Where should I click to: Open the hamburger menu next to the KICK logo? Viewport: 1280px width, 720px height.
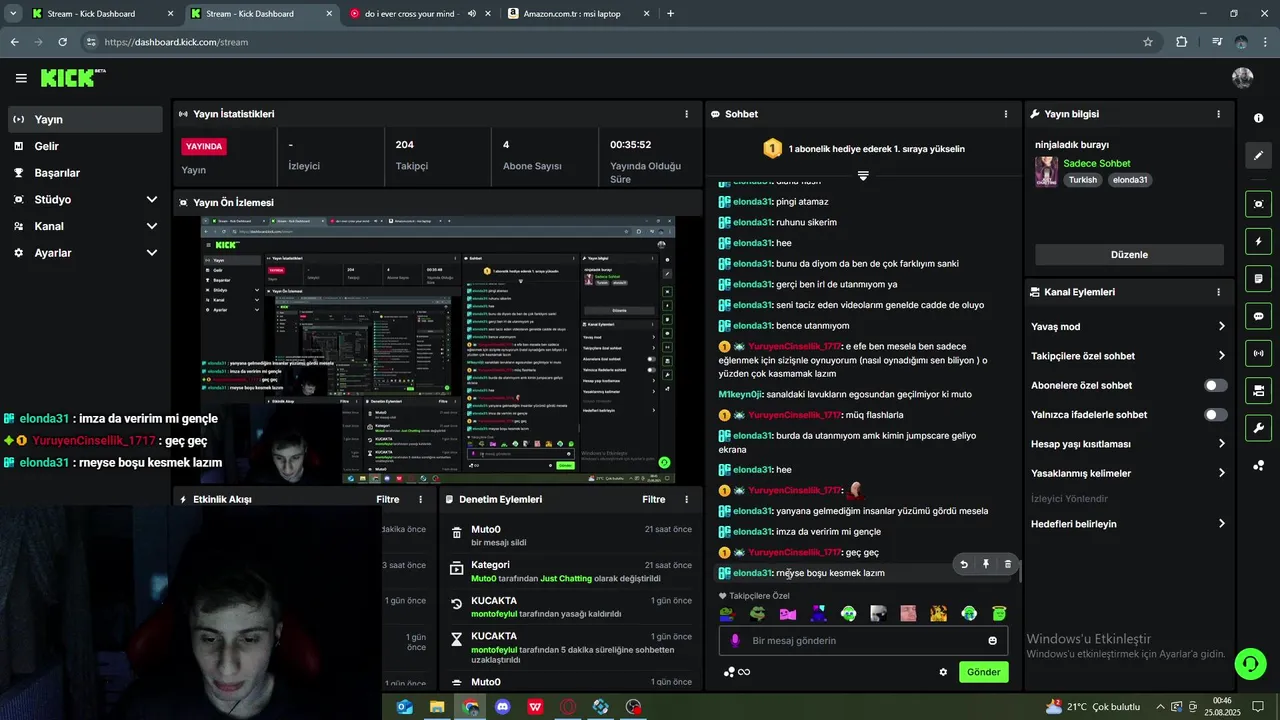[21, 78]
